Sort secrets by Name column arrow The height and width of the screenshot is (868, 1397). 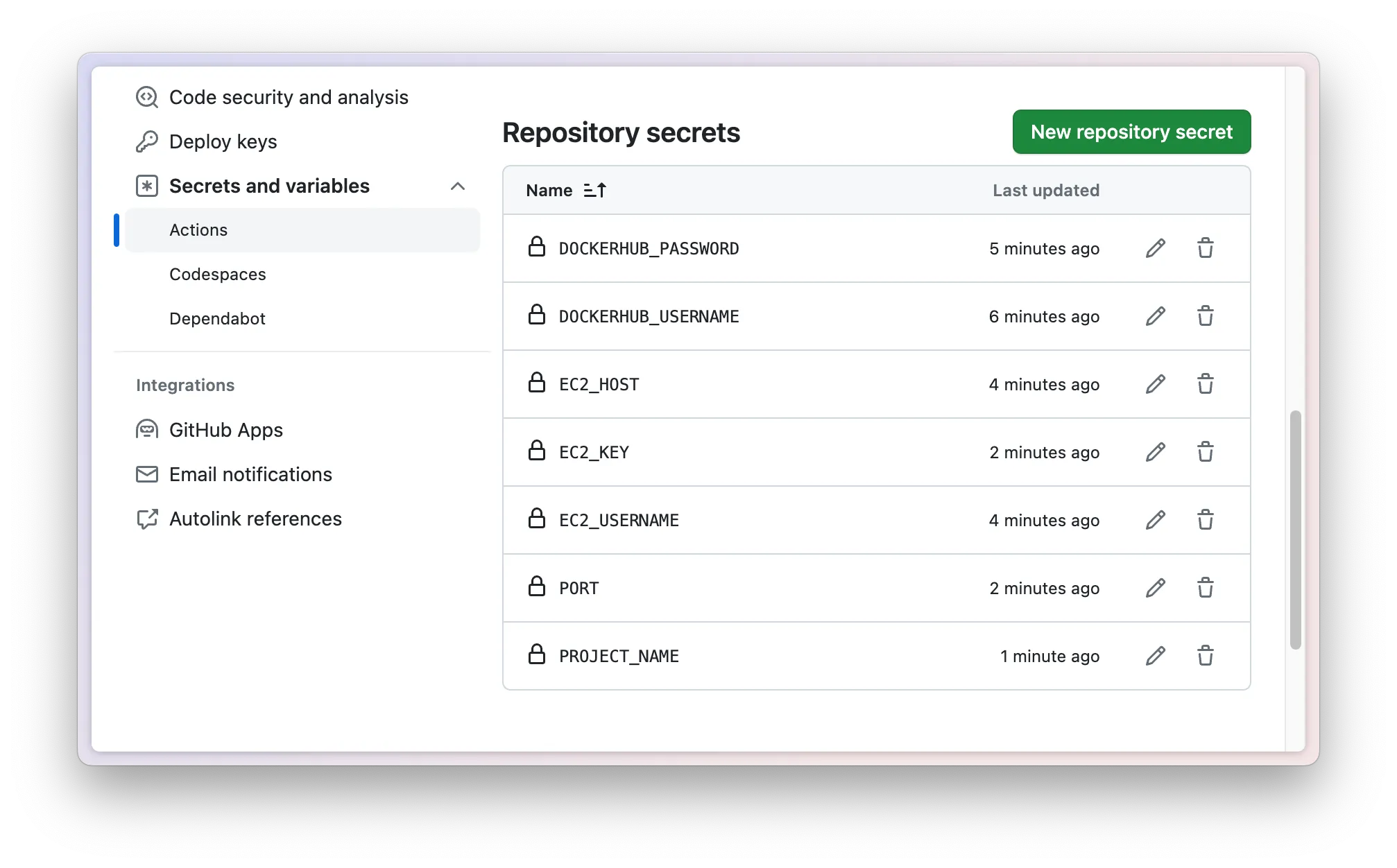coord(594,190)
